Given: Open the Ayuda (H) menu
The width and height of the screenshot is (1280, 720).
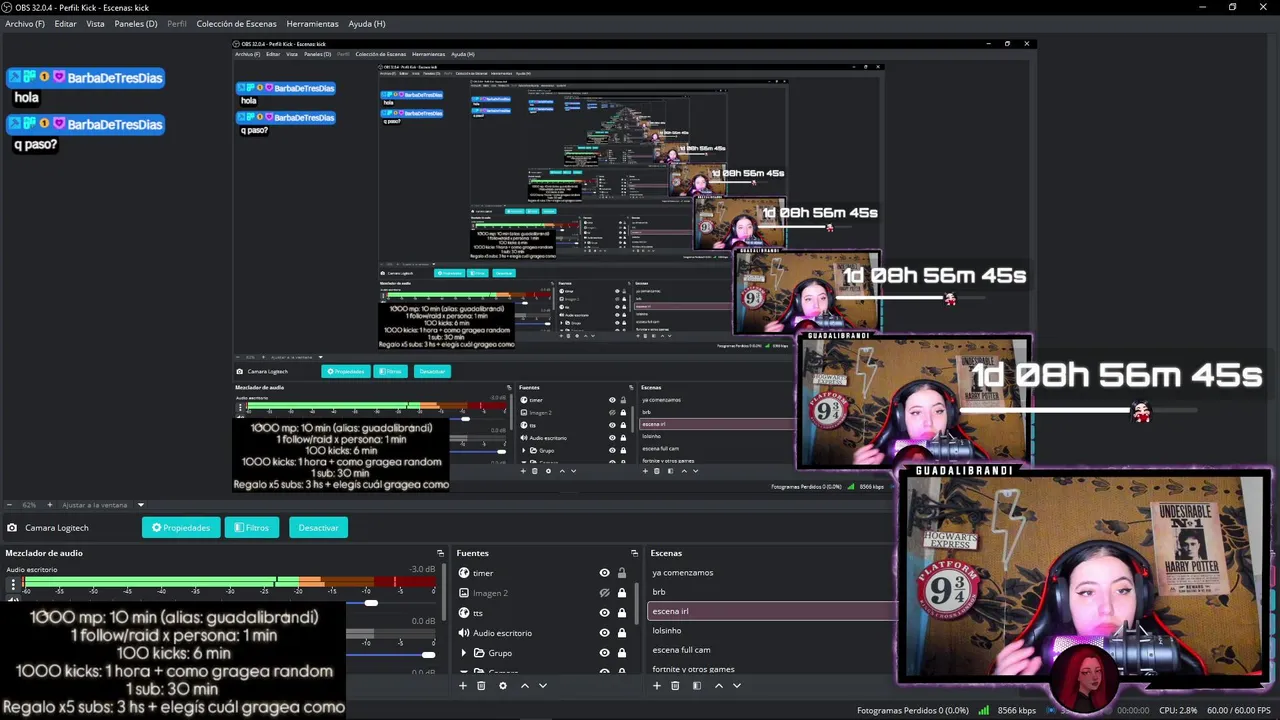Looking at the screenshot, I should coord(367,23).
